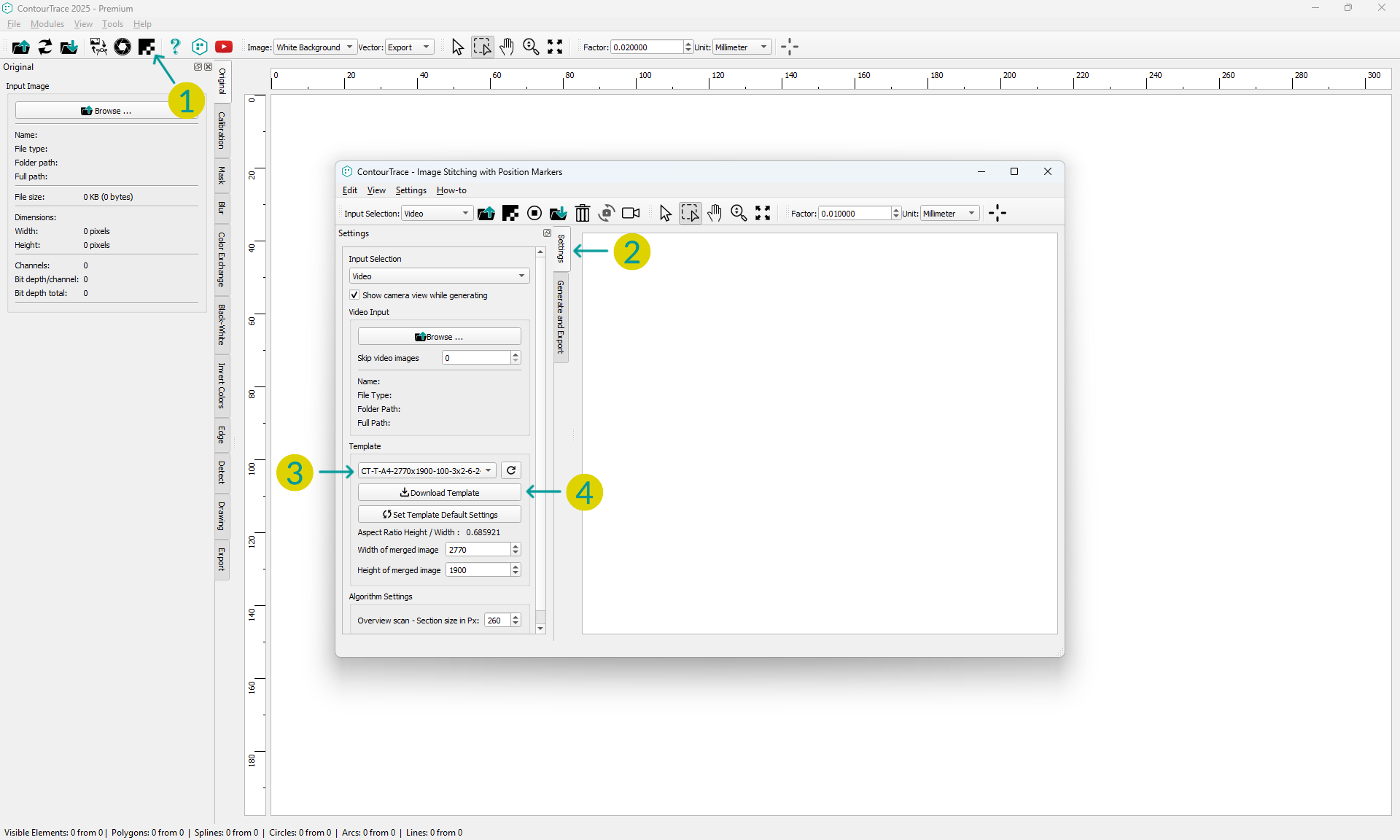Click the zoom magnifier tool in main toolbar

531,47
